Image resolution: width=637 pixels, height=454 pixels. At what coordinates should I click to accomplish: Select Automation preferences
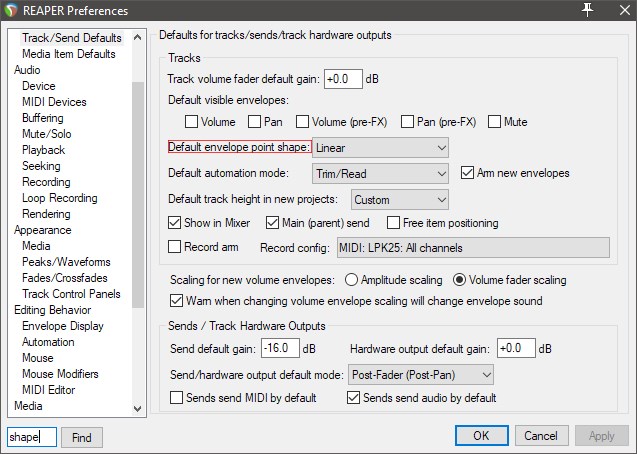48,342
